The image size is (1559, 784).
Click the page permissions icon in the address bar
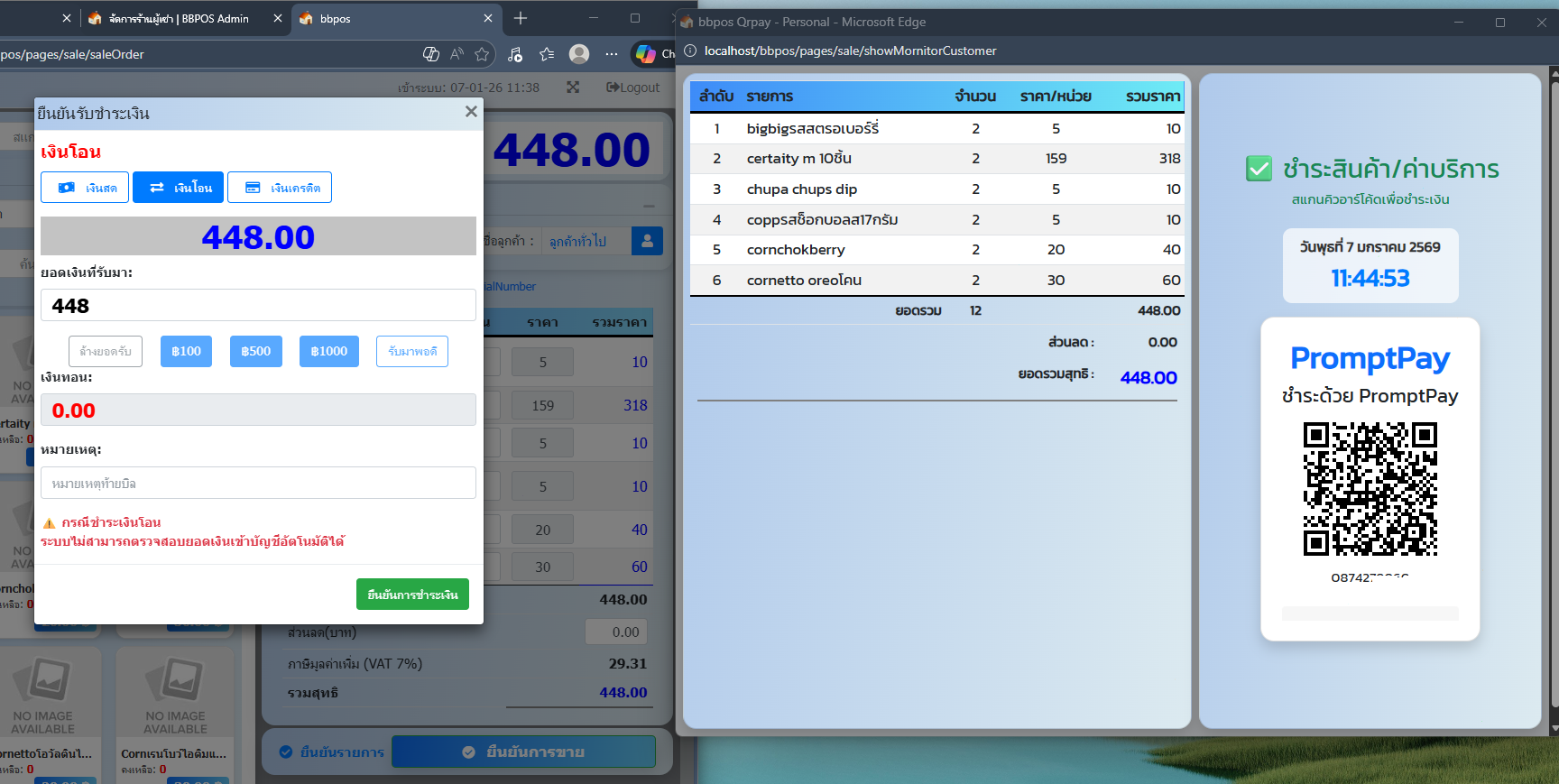(431, 54)
